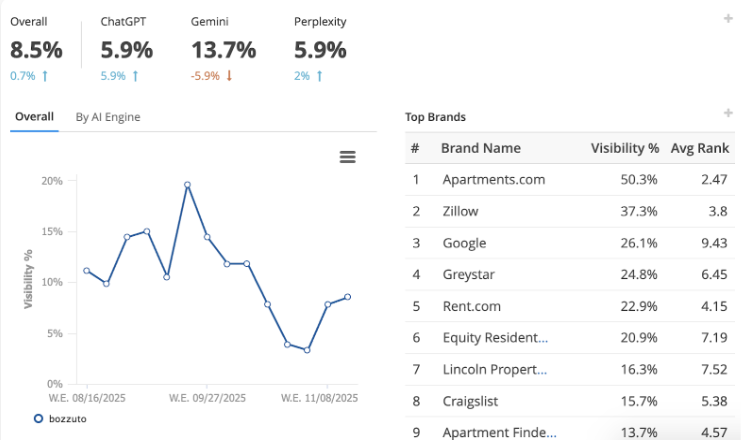Click the ChatGPT up arrow trend icon
The height and width of the screenshot is (444, 742).
(135, 76)
